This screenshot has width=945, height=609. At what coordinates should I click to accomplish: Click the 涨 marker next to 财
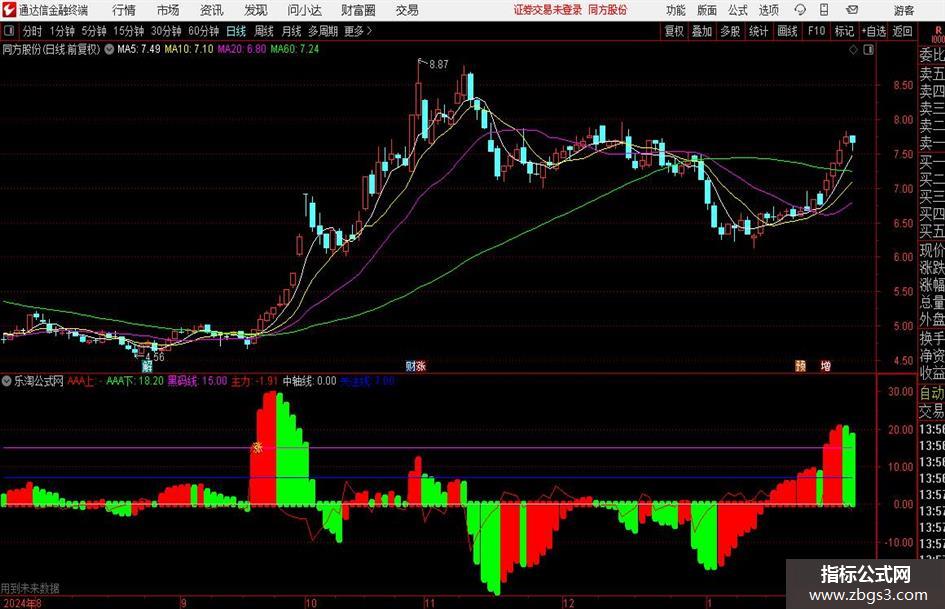coord(421,365)
